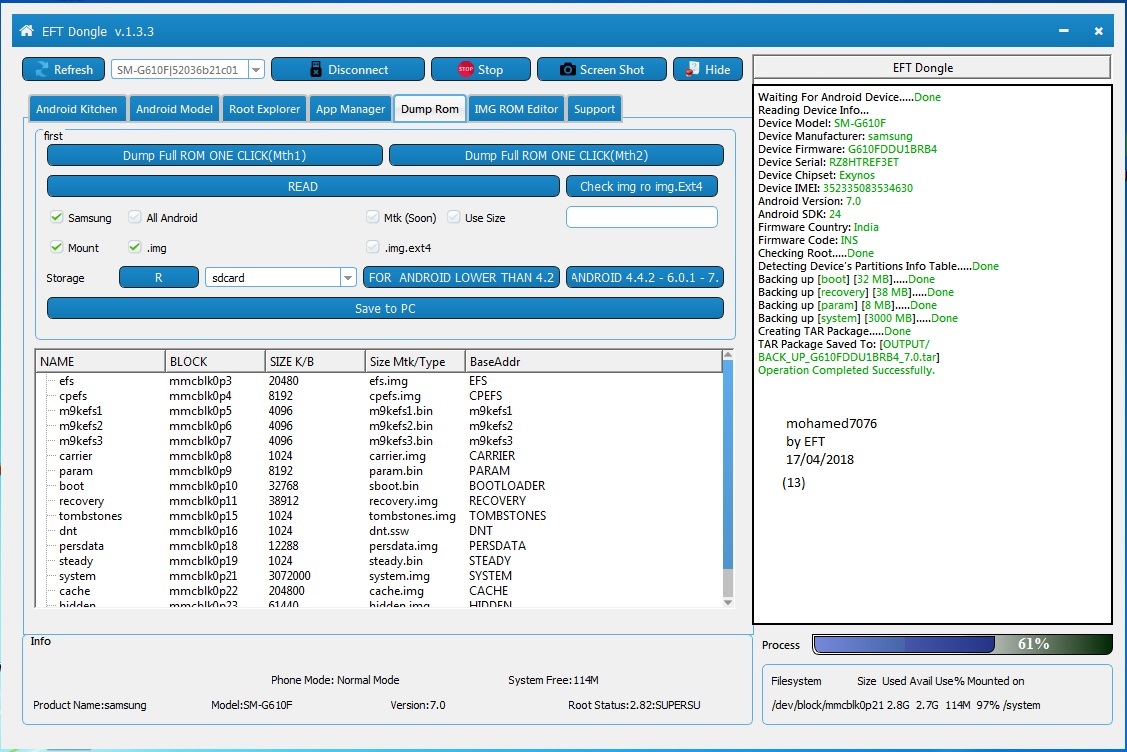1127x752 pixels.
Task: Click the partition list scrollbar thumb
Action: pyautogui.click(x=727, y=464)
